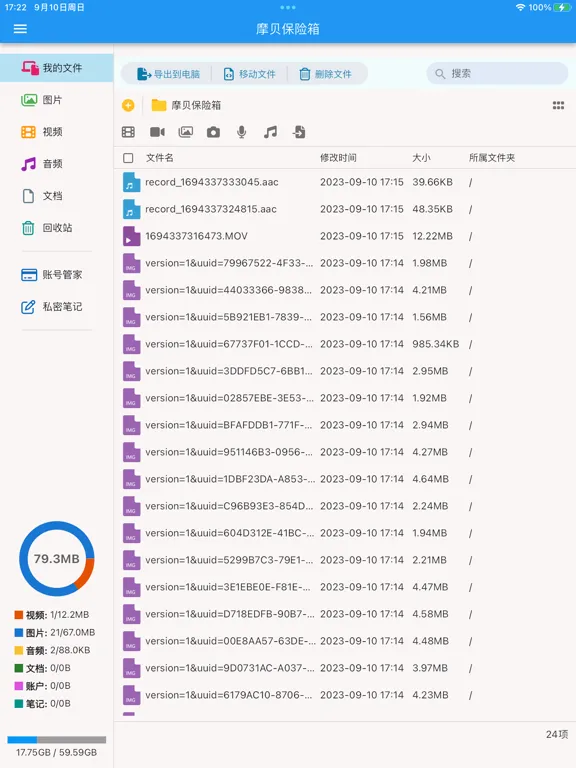
Task: Click the 79.3MB storage donut chart
Action: coord(57,559)
